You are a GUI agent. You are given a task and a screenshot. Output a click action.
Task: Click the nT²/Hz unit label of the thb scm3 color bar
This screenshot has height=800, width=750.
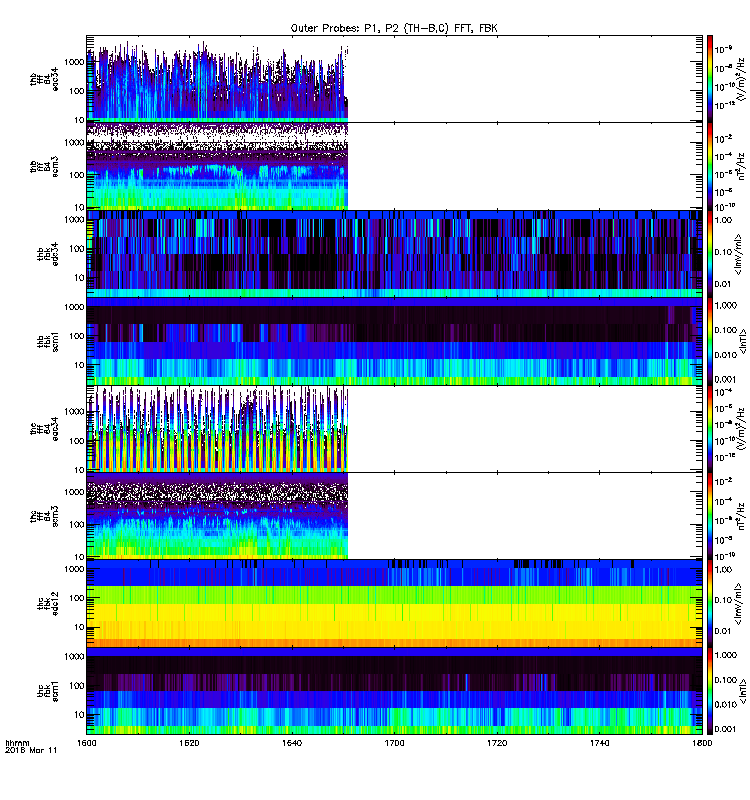point(742,166)
